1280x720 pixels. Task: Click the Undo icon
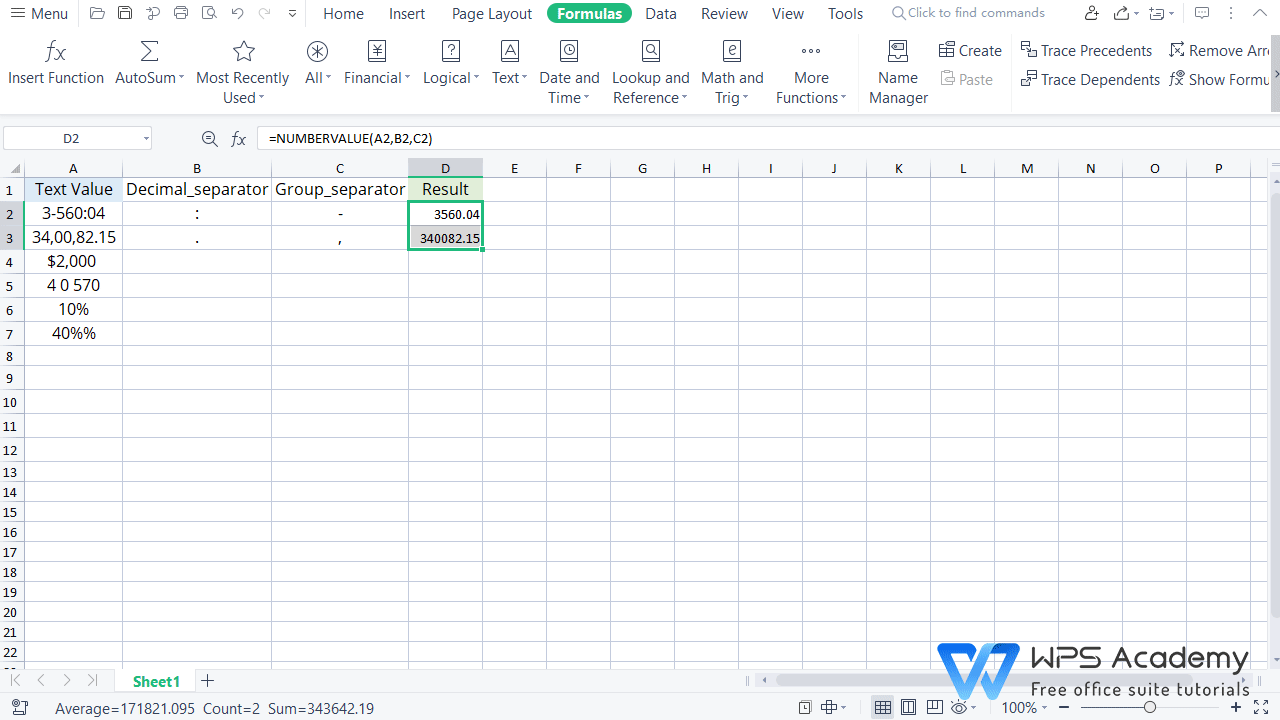[237, 13]
